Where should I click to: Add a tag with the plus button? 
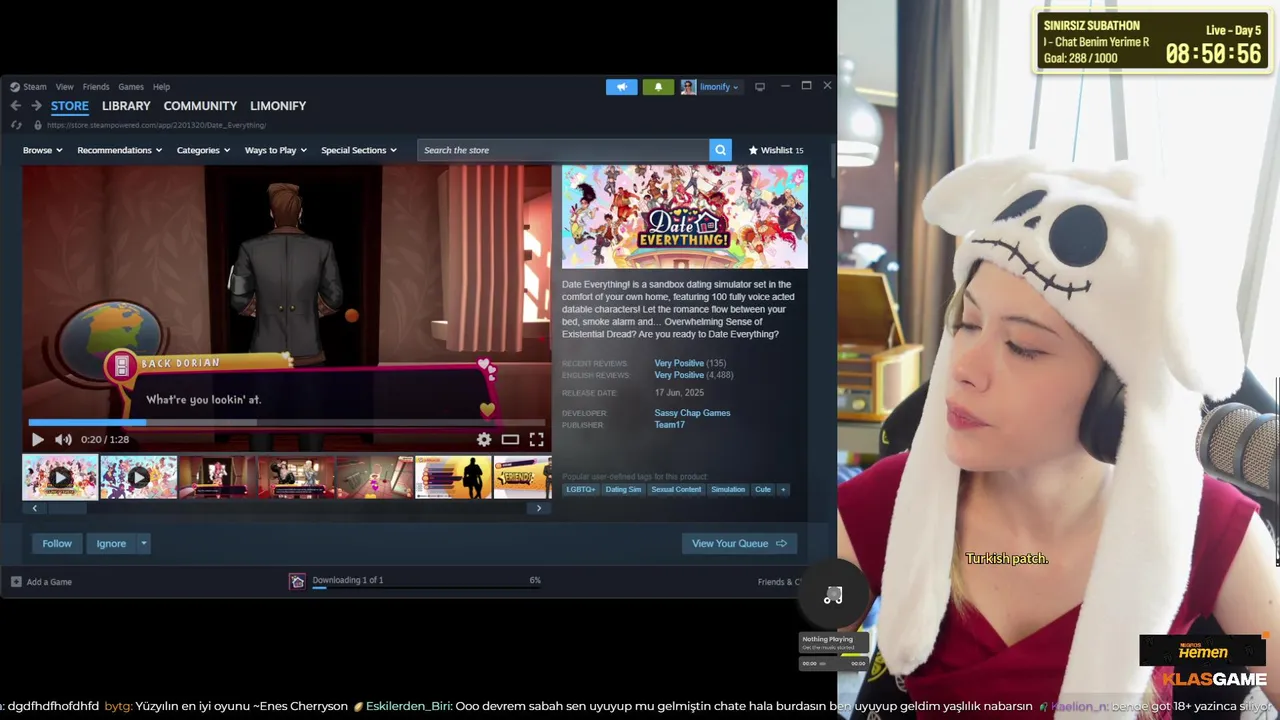tap(783, 489)
